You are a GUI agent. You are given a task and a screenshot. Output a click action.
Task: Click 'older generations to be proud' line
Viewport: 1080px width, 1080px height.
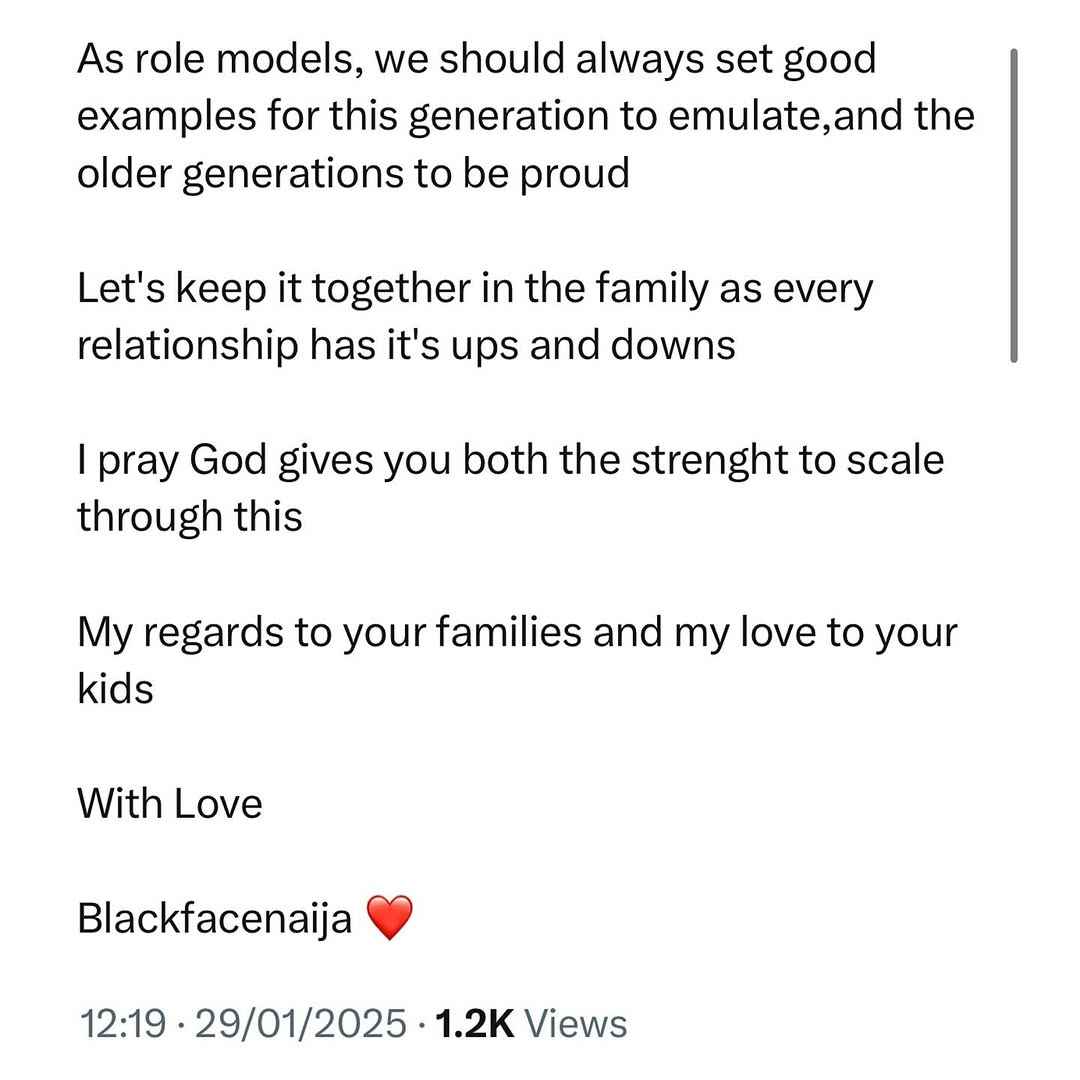pos(353,174)
